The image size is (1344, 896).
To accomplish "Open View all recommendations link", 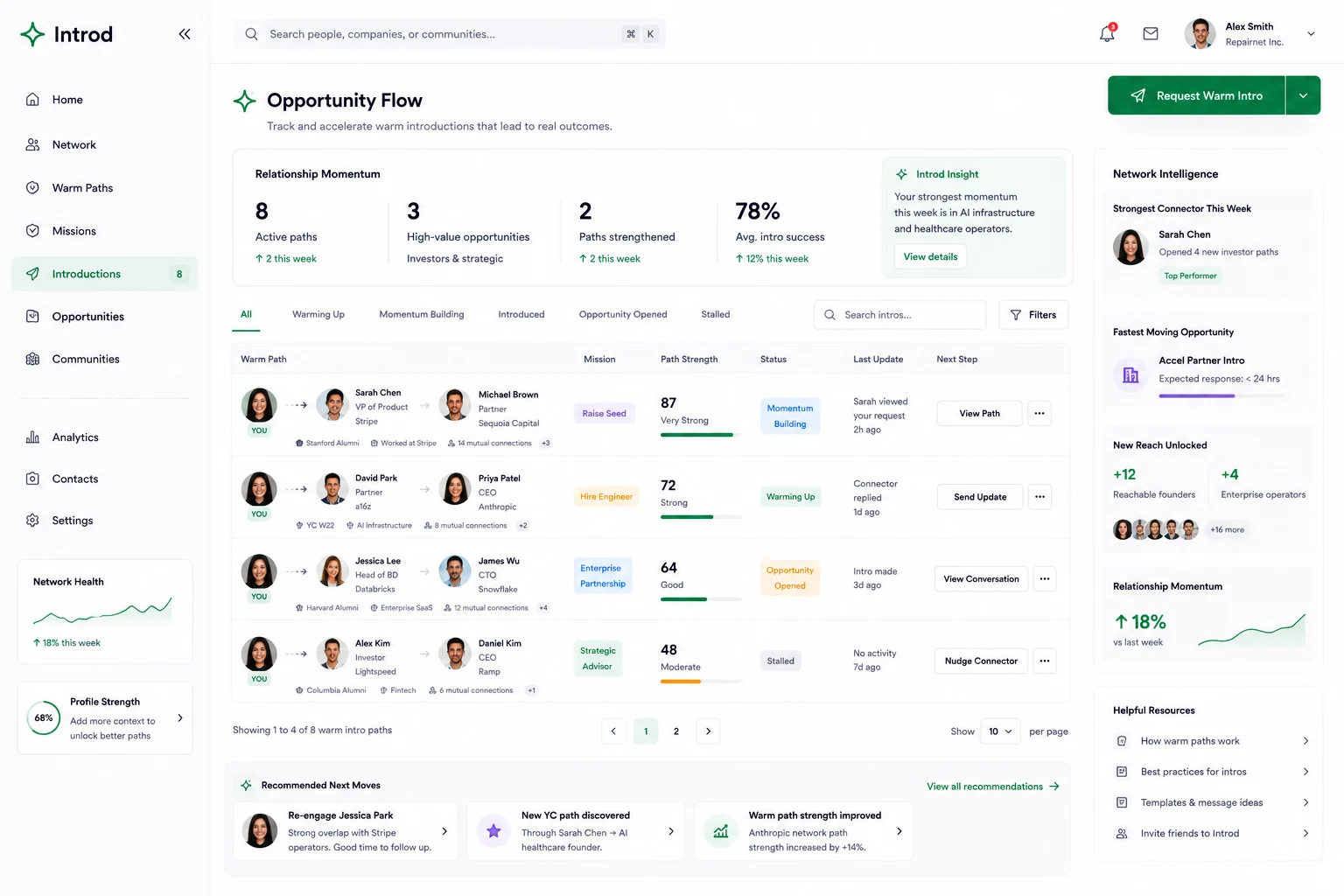I will pyautogui.click(x=993, y=787).
